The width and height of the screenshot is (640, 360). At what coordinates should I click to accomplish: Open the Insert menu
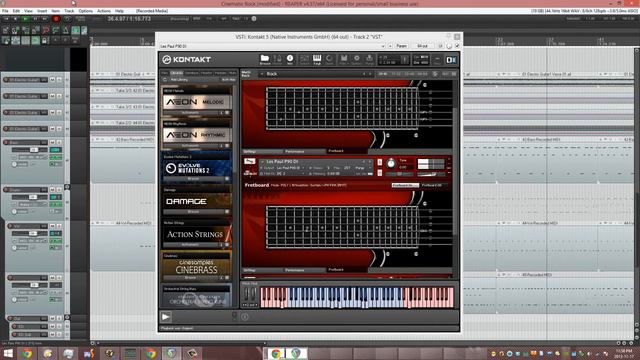point(42,11)
